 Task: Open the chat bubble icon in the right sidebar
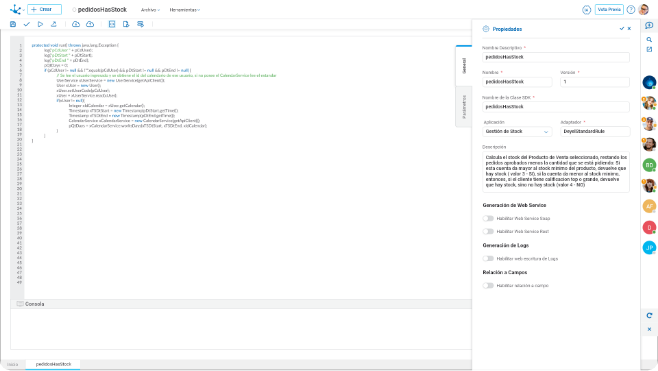coord(649,25)
